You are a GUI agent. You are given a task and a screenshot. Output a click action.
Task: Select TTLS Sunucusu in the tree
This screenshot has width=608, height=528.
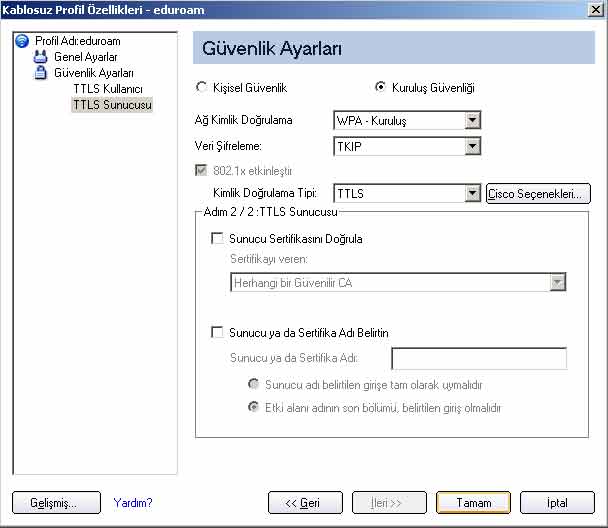click(x=112, y=105)
